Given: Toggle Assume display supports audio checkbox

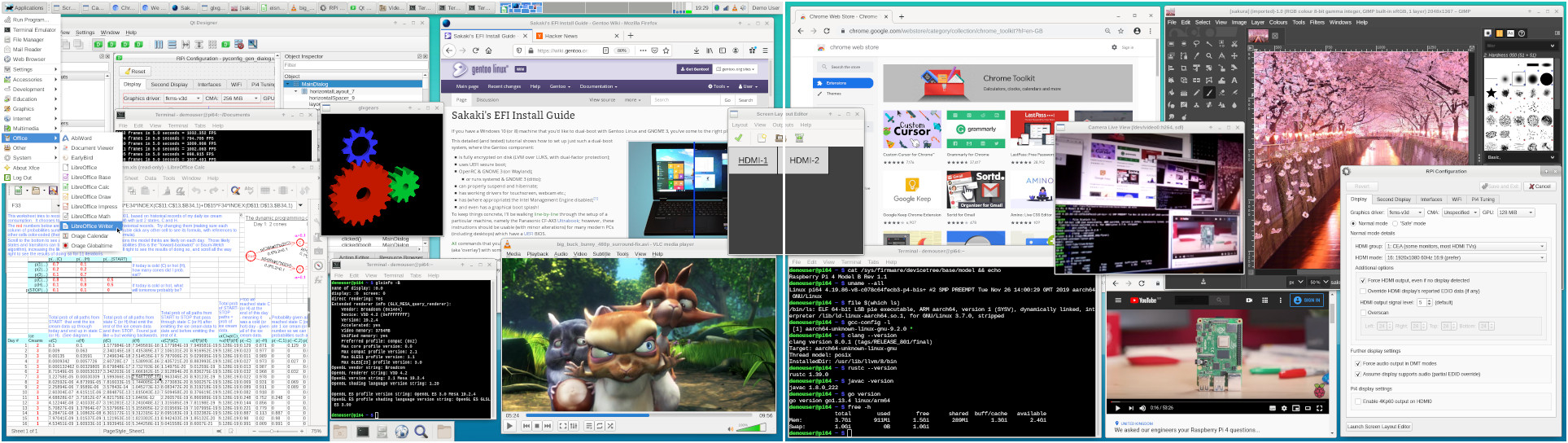Looking at the screenshot, I should click(x=1358, y=374).
